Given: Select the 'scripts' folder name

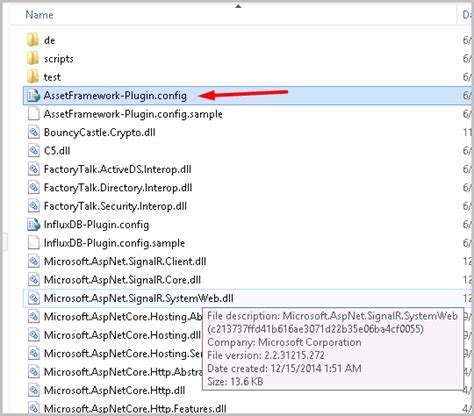Looking at the screenshot, I should 59,59.
